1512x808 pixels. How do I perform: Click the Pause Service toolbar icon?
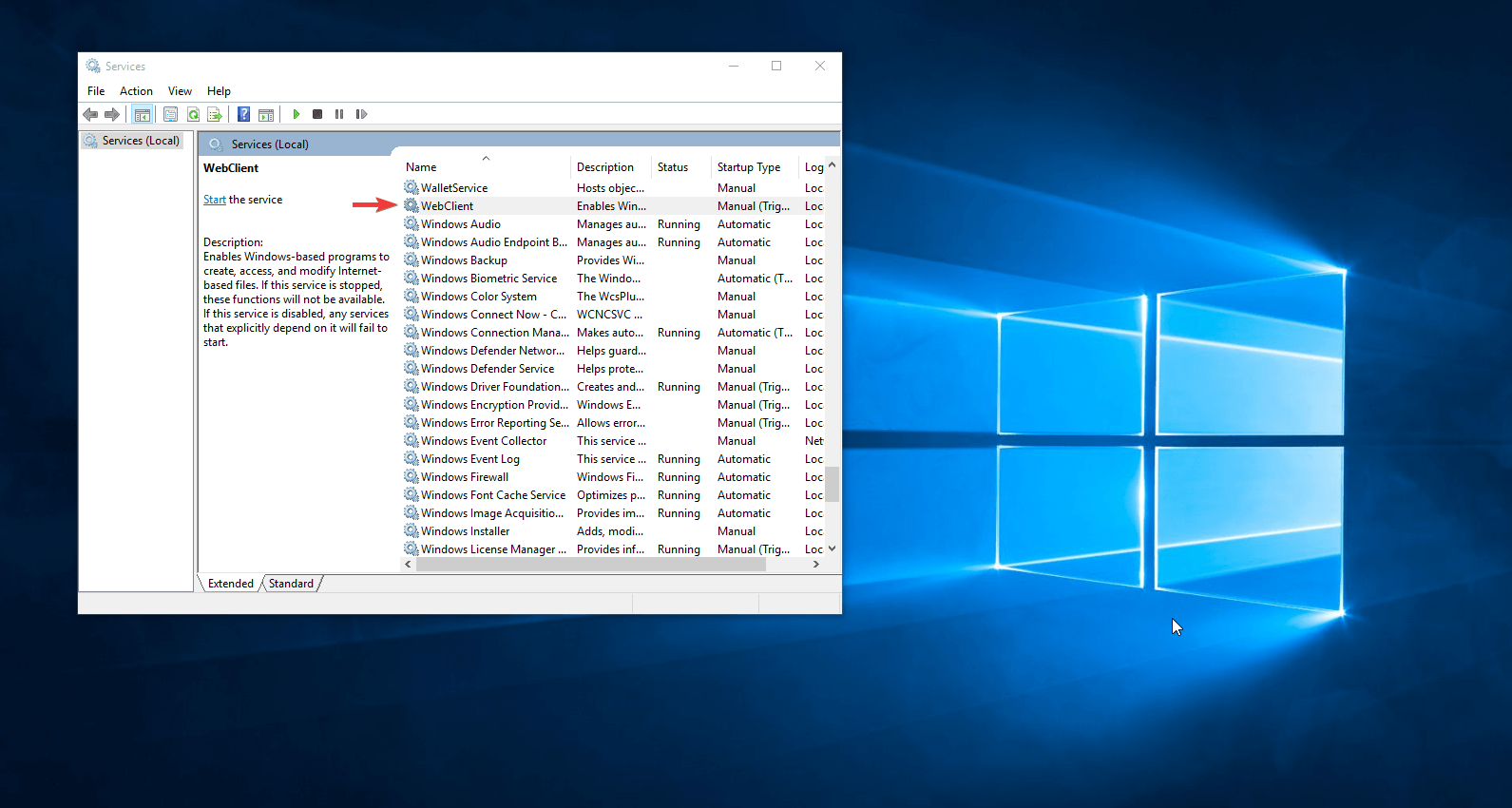coord(339,114)
